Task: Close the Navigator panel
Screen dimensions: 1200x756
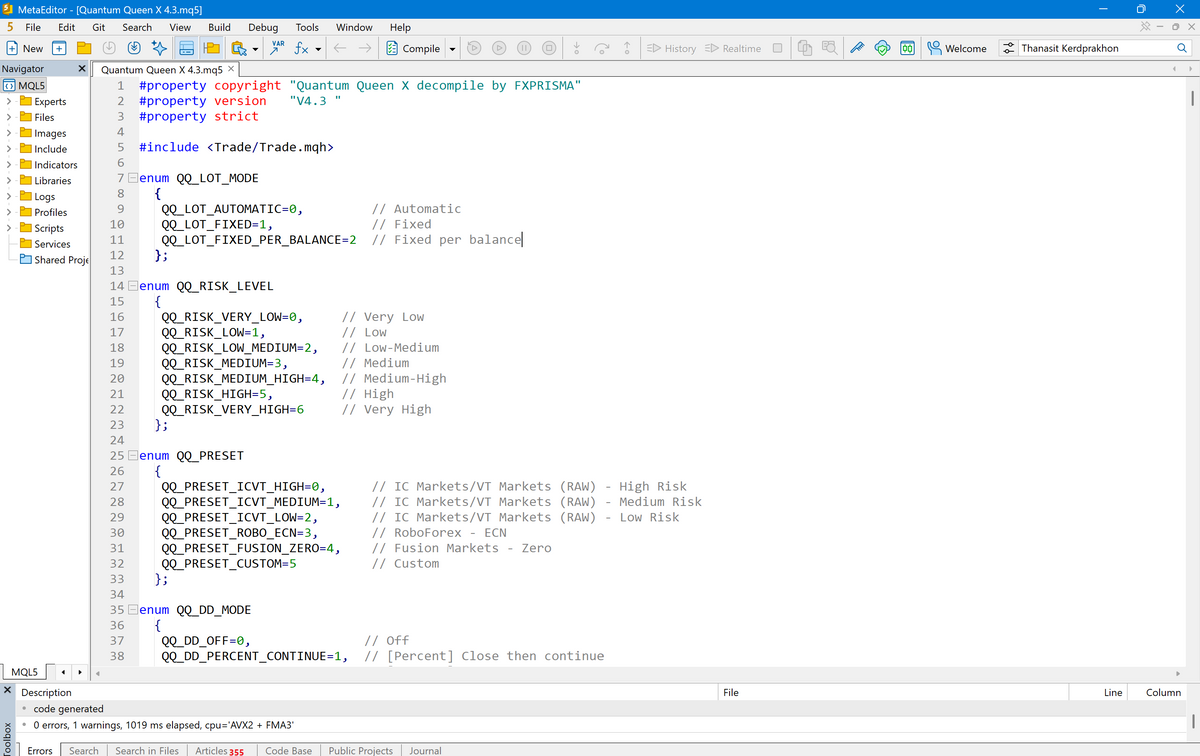Action: click(82, 69)
